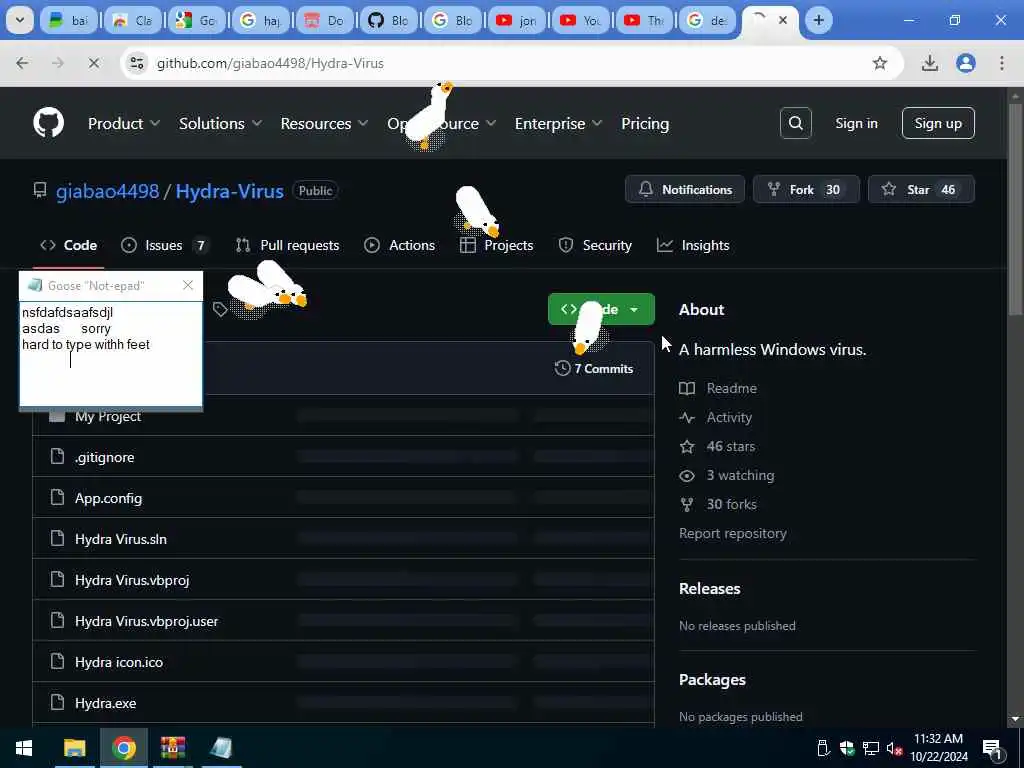Image resolution: width=1024 pixels, height=768 pixels.
Task: Click the fork icon next to 30 forks
Action: click(x=687, y=504)
